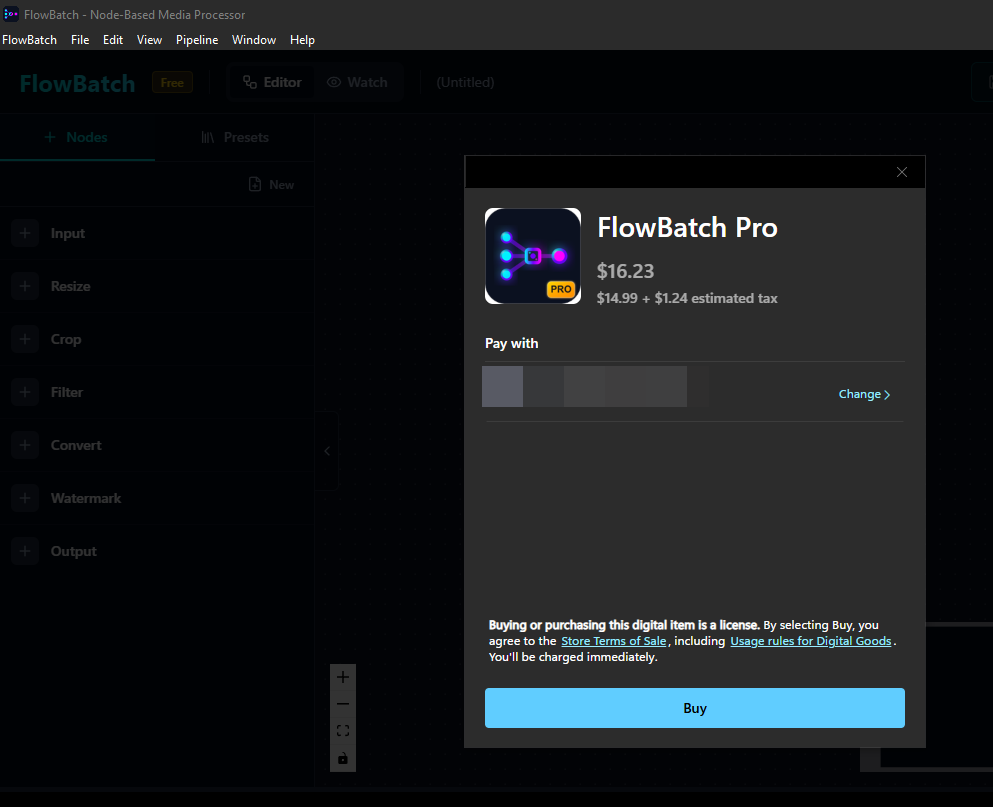
Task: Click the plus icon beside Input node
Action: 25,233
